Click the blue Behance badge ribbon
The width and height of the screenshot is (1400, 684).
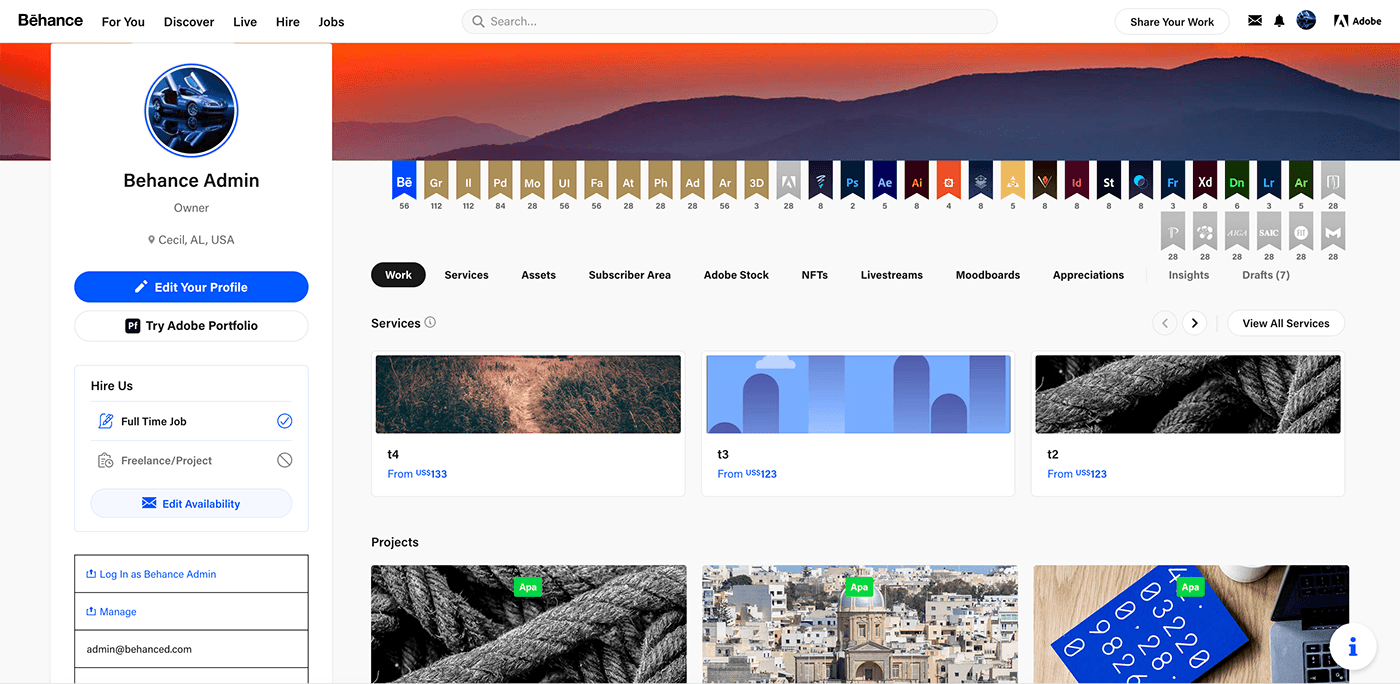click(404, 182)
